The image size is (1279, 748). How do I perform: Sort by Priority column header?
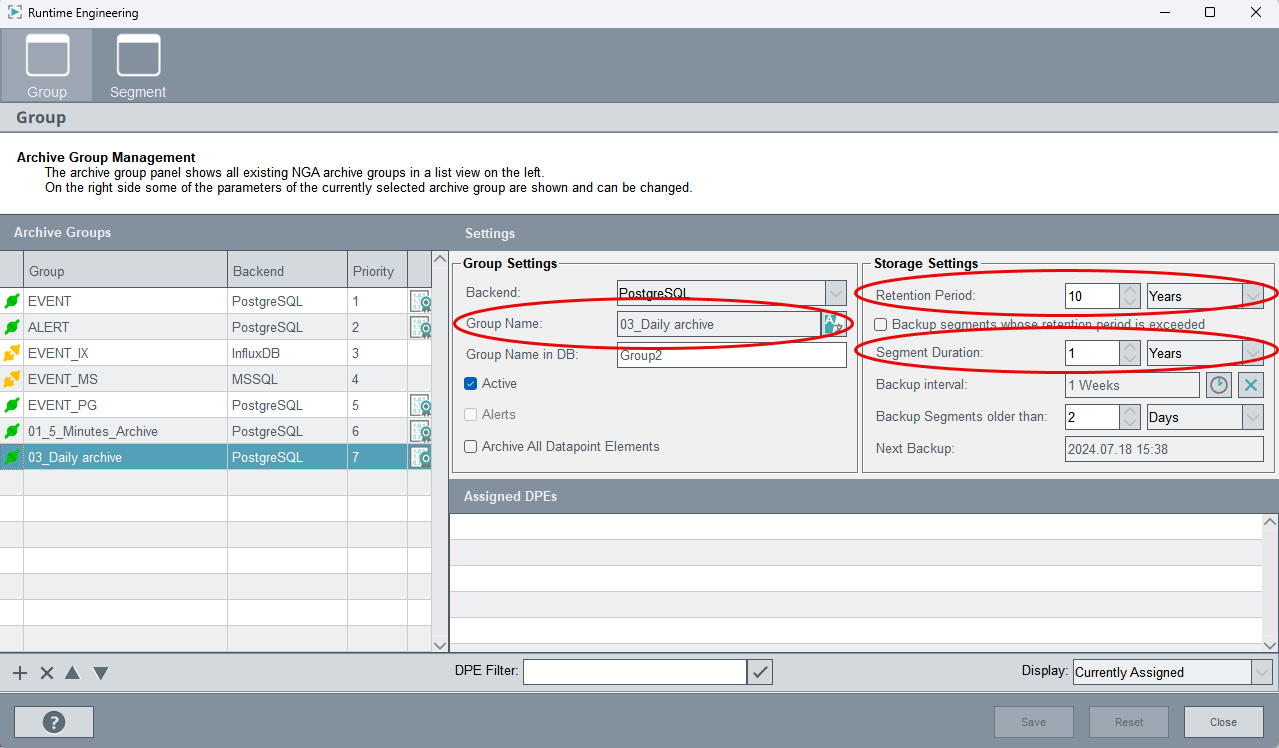tap(377, 270)
